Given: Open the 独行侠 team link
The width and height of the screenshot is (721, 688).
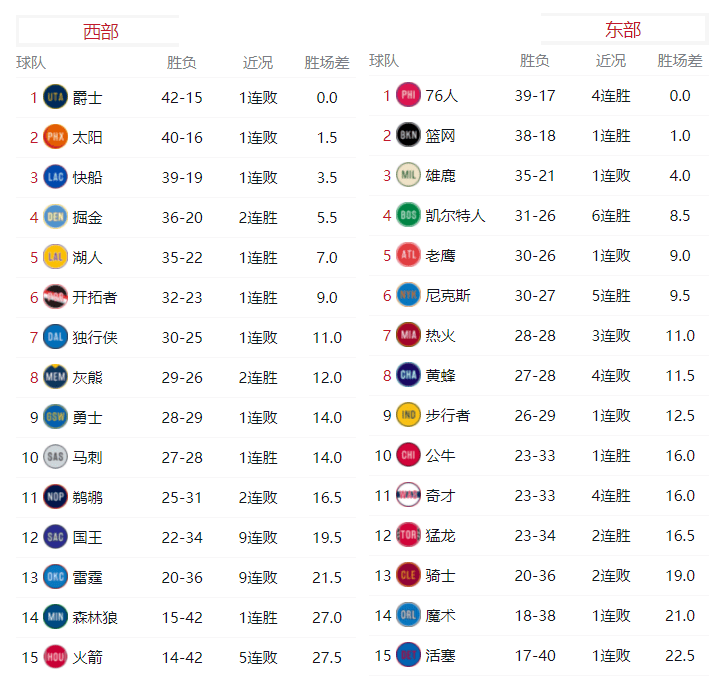Looking at the screenshot, I should [x=95, y=338].
